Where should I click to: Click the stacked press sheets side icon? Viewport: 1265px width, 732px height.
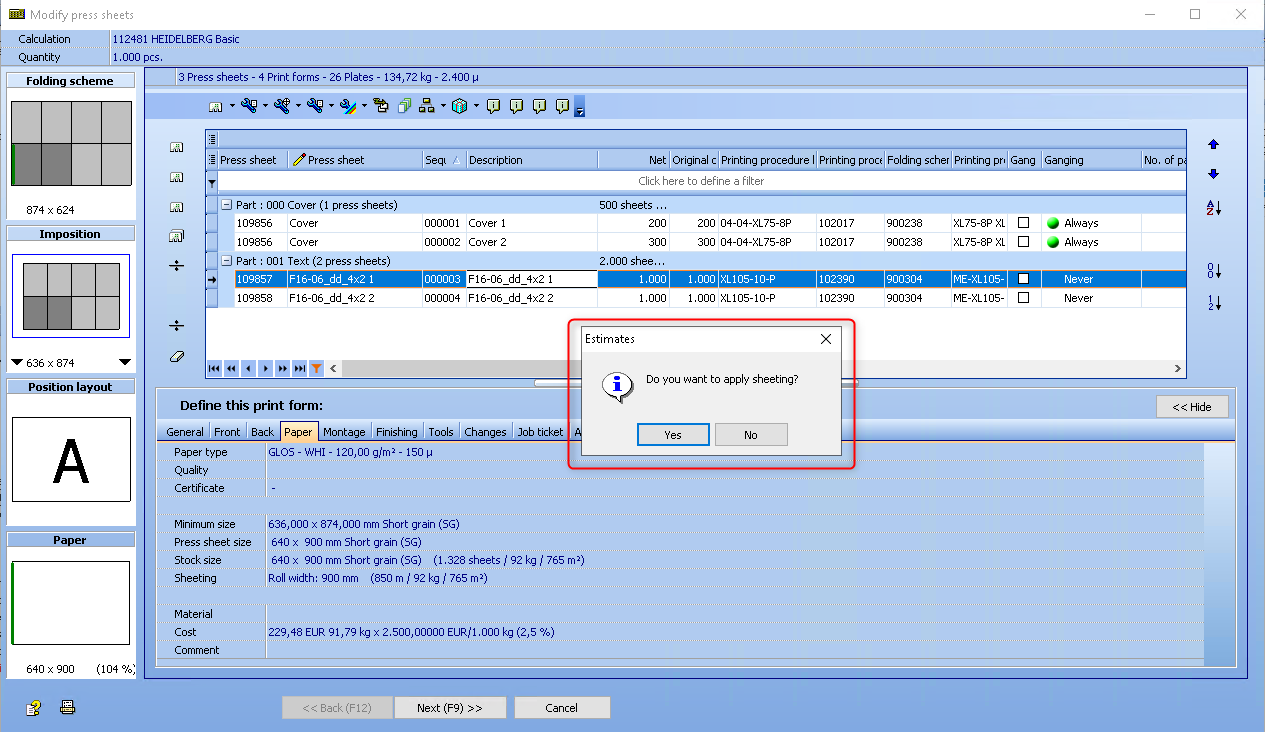coord(177,236)
